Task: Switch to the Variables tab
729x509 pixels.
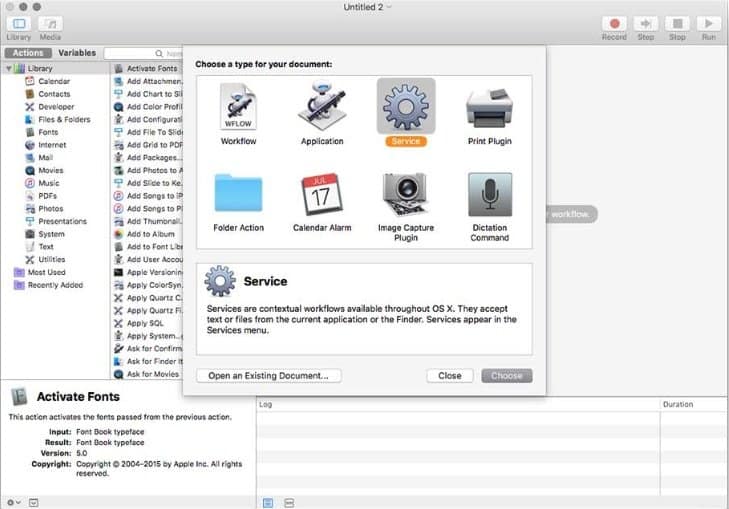Action: click(x=77, y=53)
